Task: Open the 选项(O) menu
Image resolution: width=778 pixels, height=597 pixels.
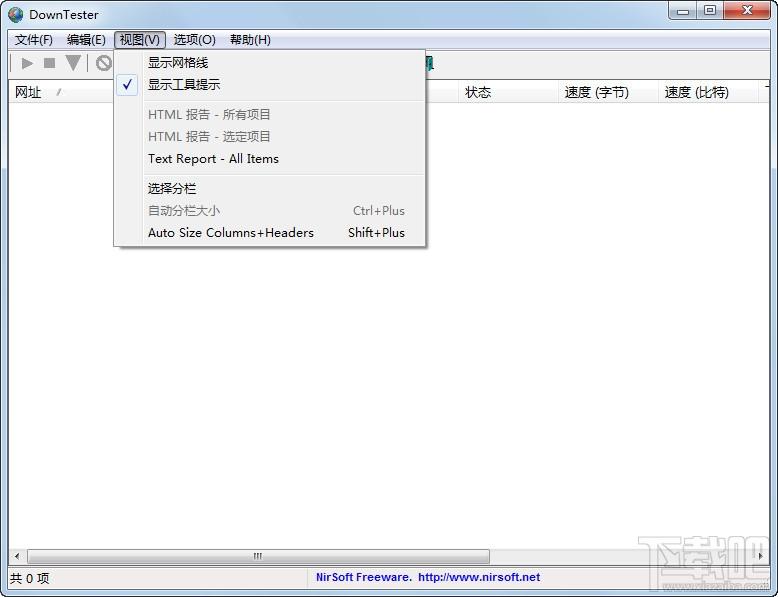Action: [x=194, y=40]
